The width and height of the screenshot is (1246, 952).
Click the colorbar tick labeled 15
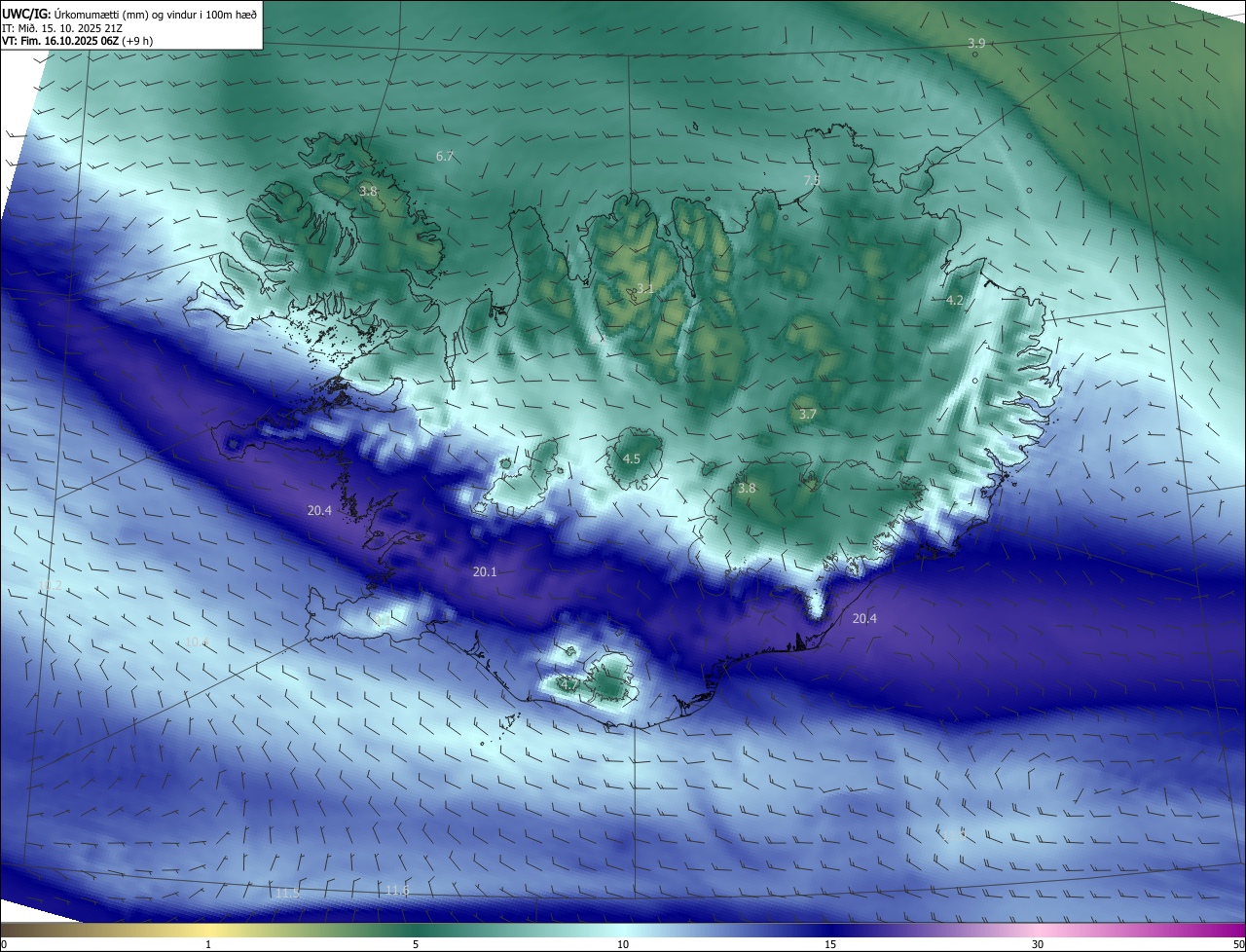830,944
